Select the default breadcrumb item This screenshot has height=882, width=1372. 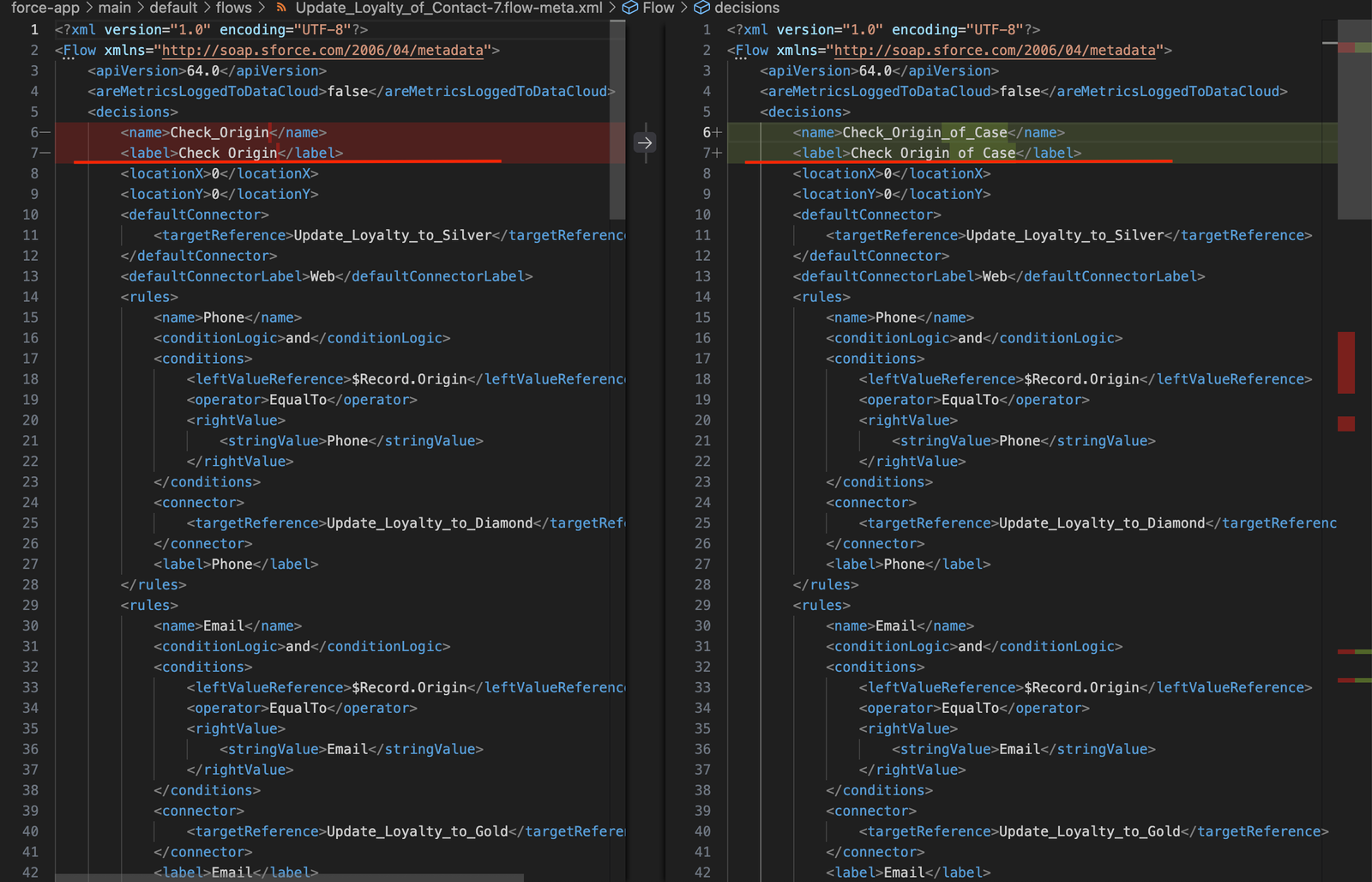coord(173,8)
